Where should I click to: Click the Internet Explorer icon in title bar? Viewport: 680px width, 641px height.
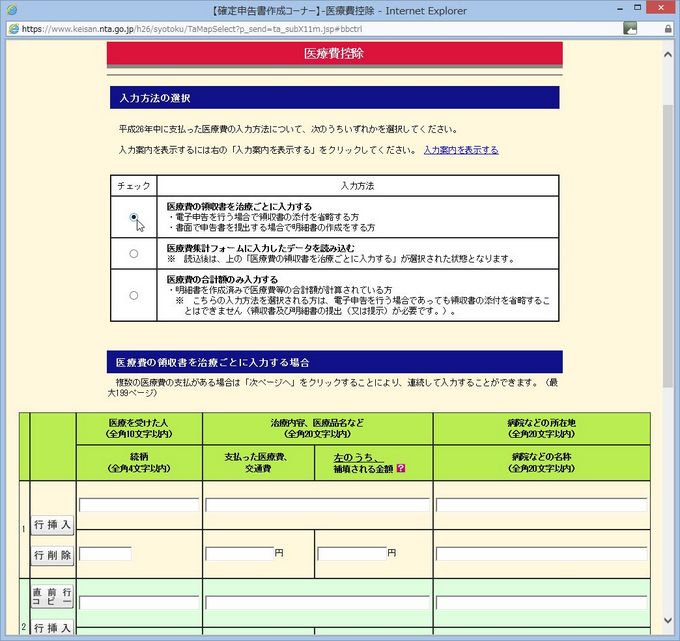pos(10,10)
